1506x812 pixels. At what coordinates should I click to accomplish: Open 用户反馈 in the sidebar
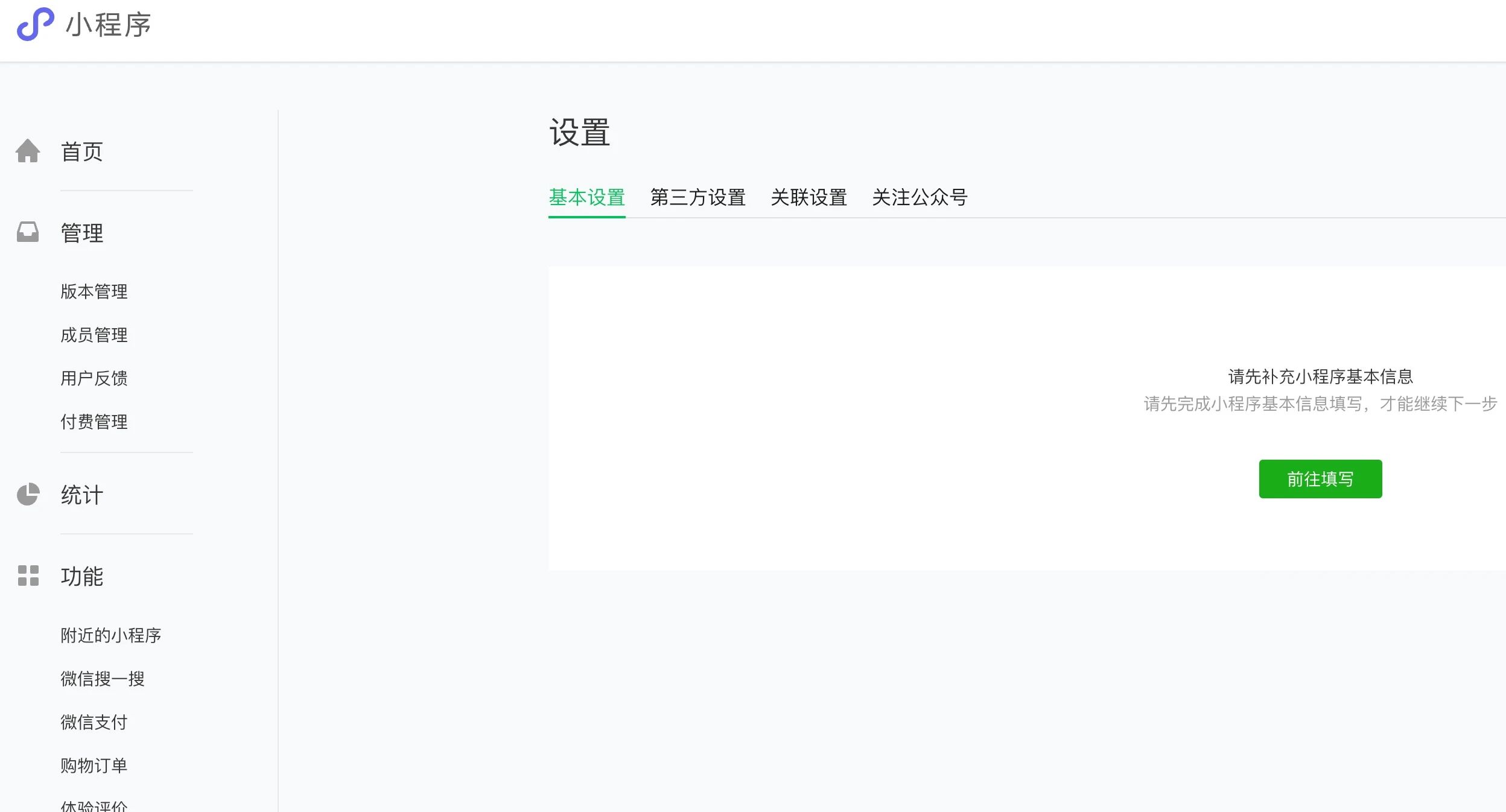tap(94, 379)
